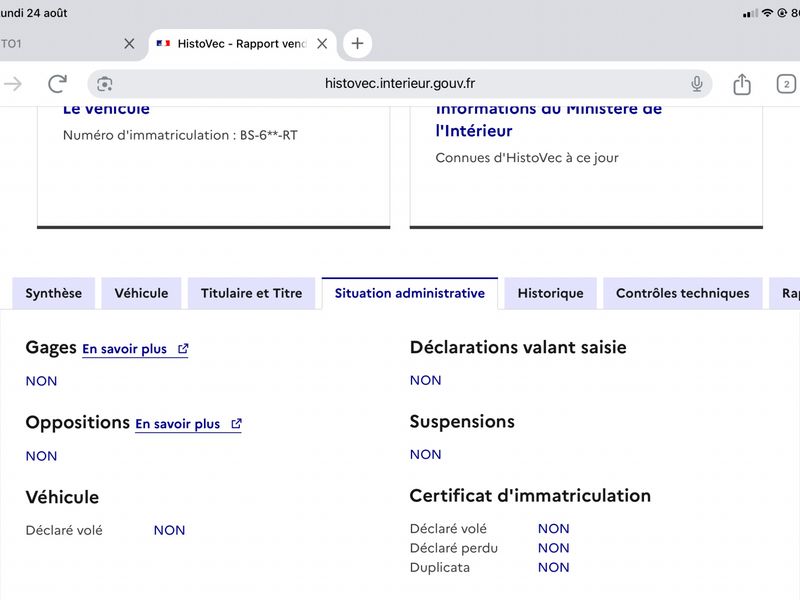
Task: Click the Certificat d'immatriculation heading
Action: point(530,496)
